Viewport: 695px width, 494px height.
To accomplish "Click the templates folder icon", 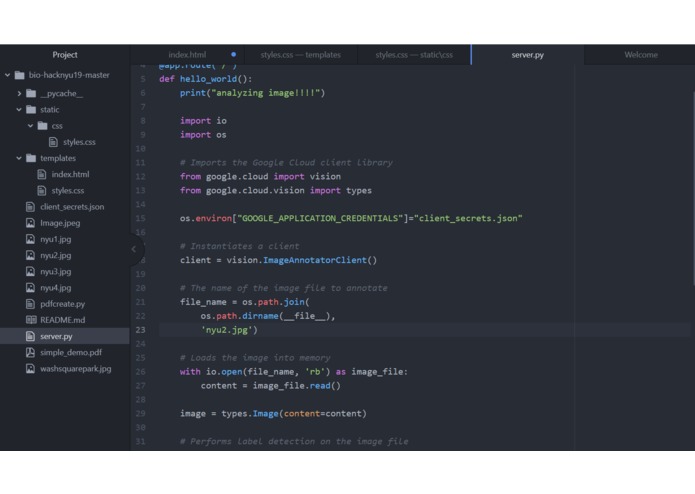I will click(31, 158).
